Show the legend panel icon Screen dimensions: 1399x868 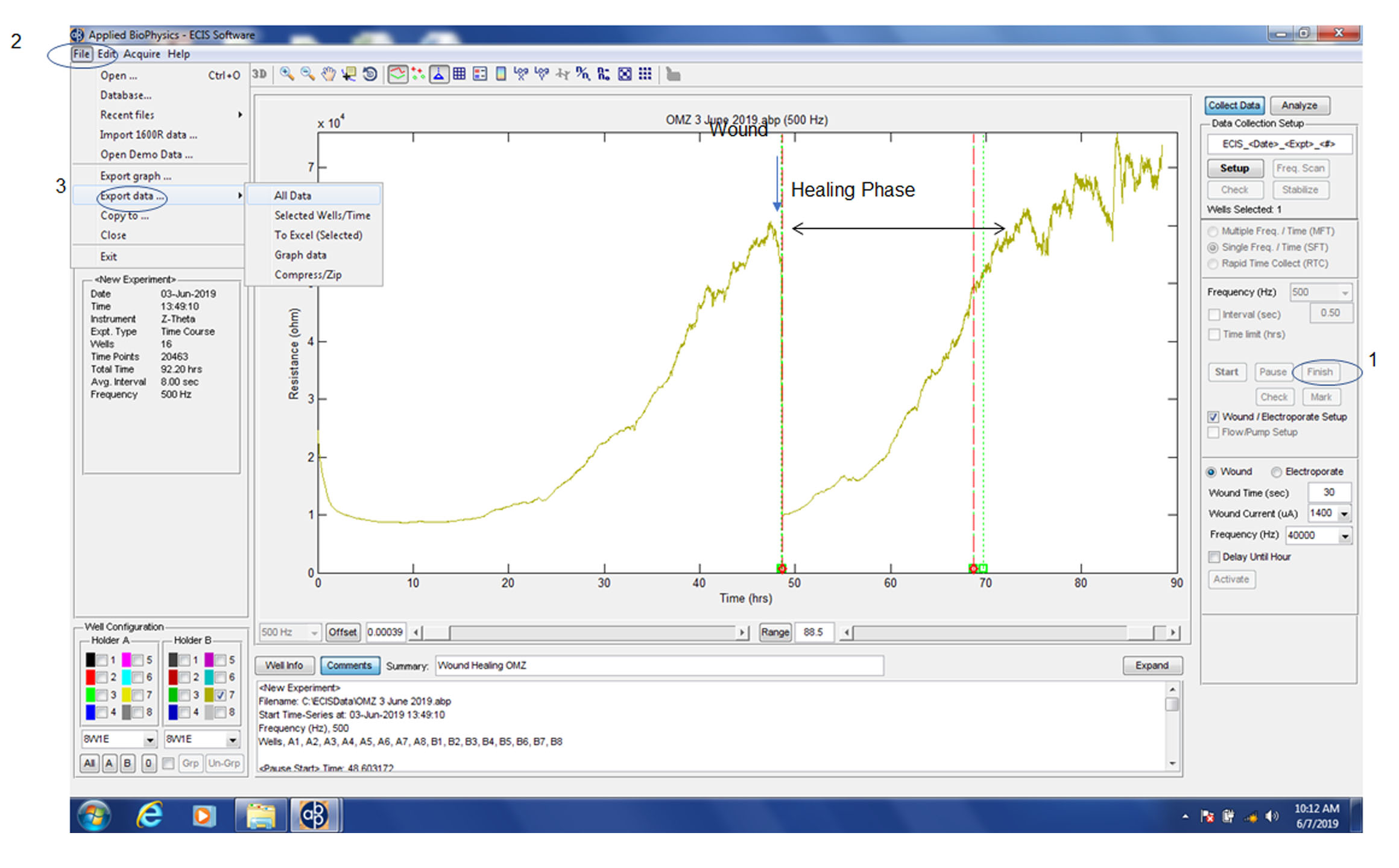coord(480,74)
